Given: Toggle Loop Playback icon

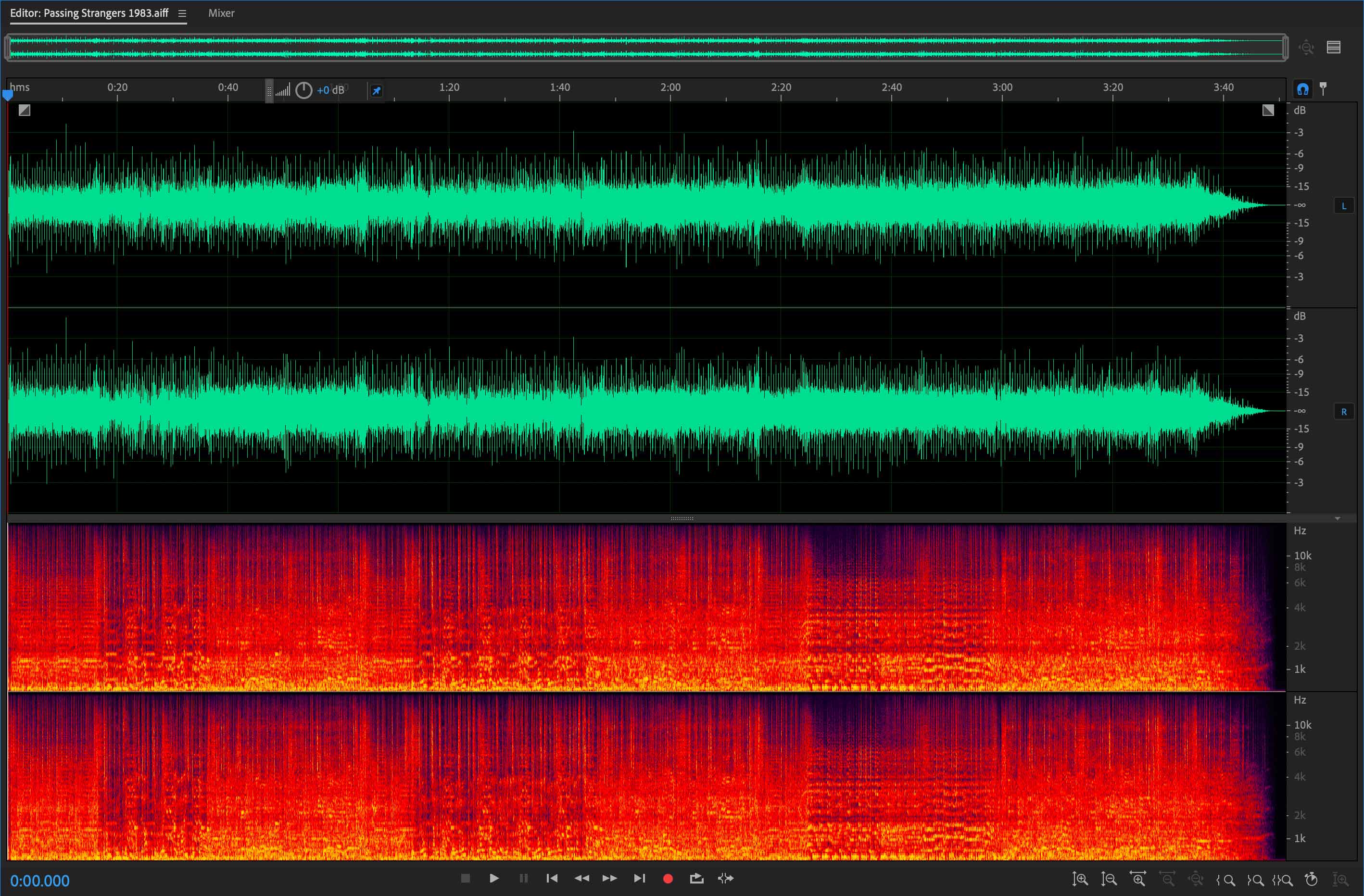Looking at the screenshot, I should coord(696,878).
